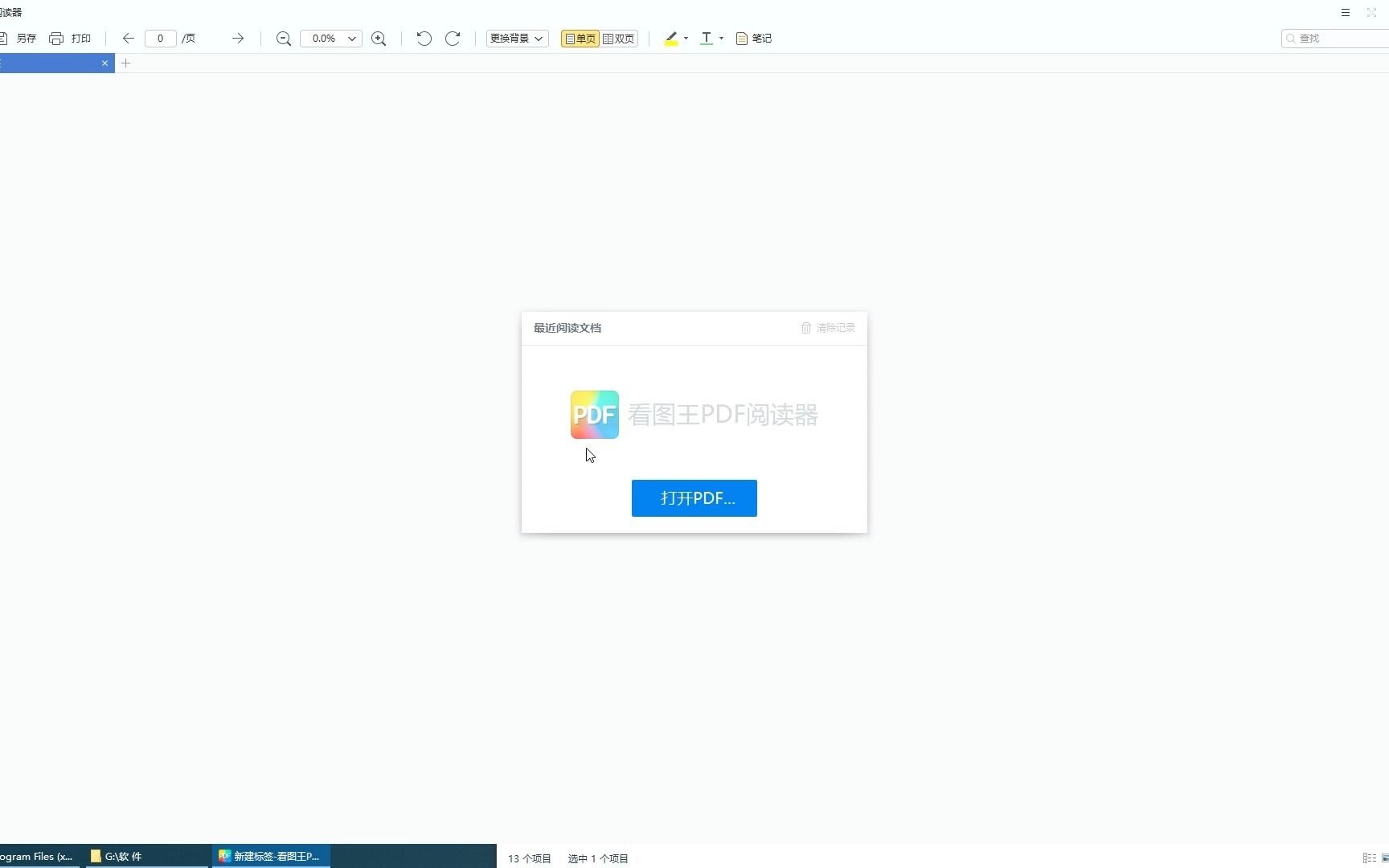The image size is (1389, 868).
Task: Select the yellow highlighter tool
Action: 671,39
